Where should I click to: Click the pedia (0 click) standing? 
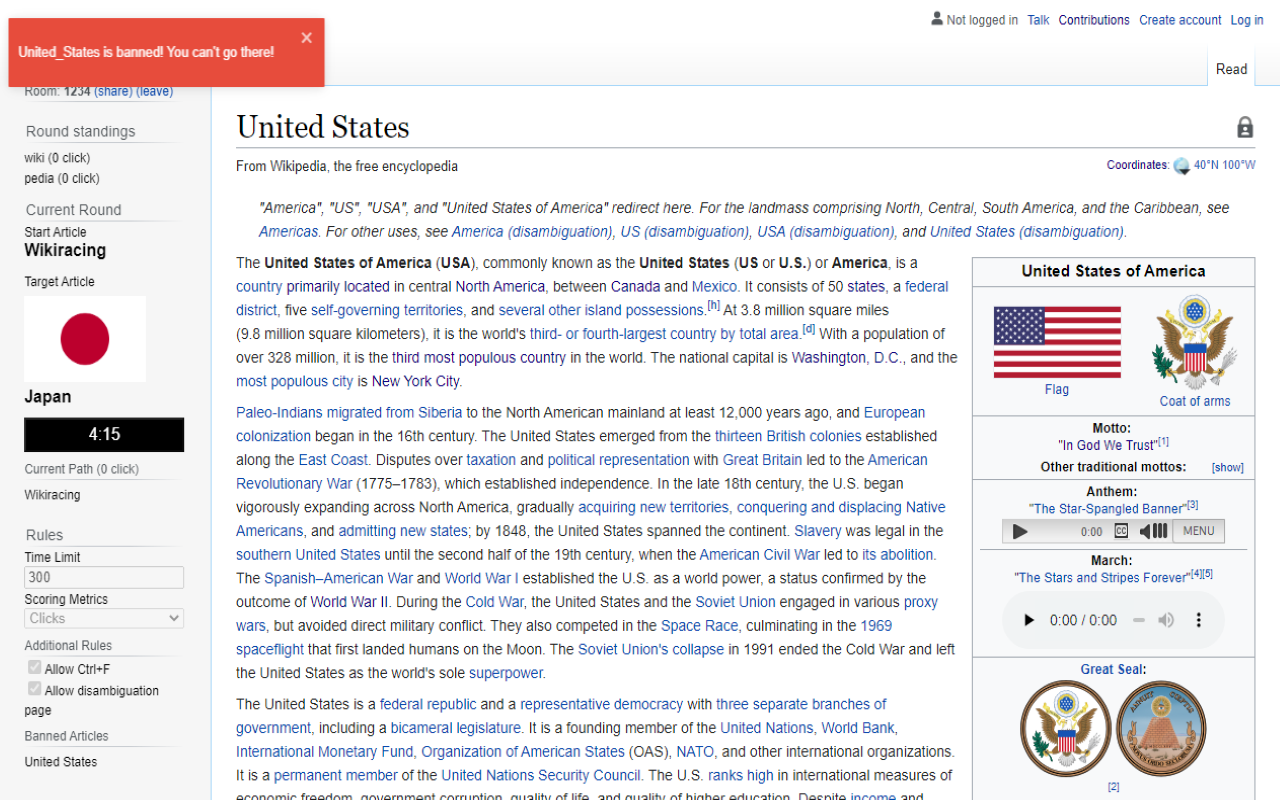tap(62, 179)
